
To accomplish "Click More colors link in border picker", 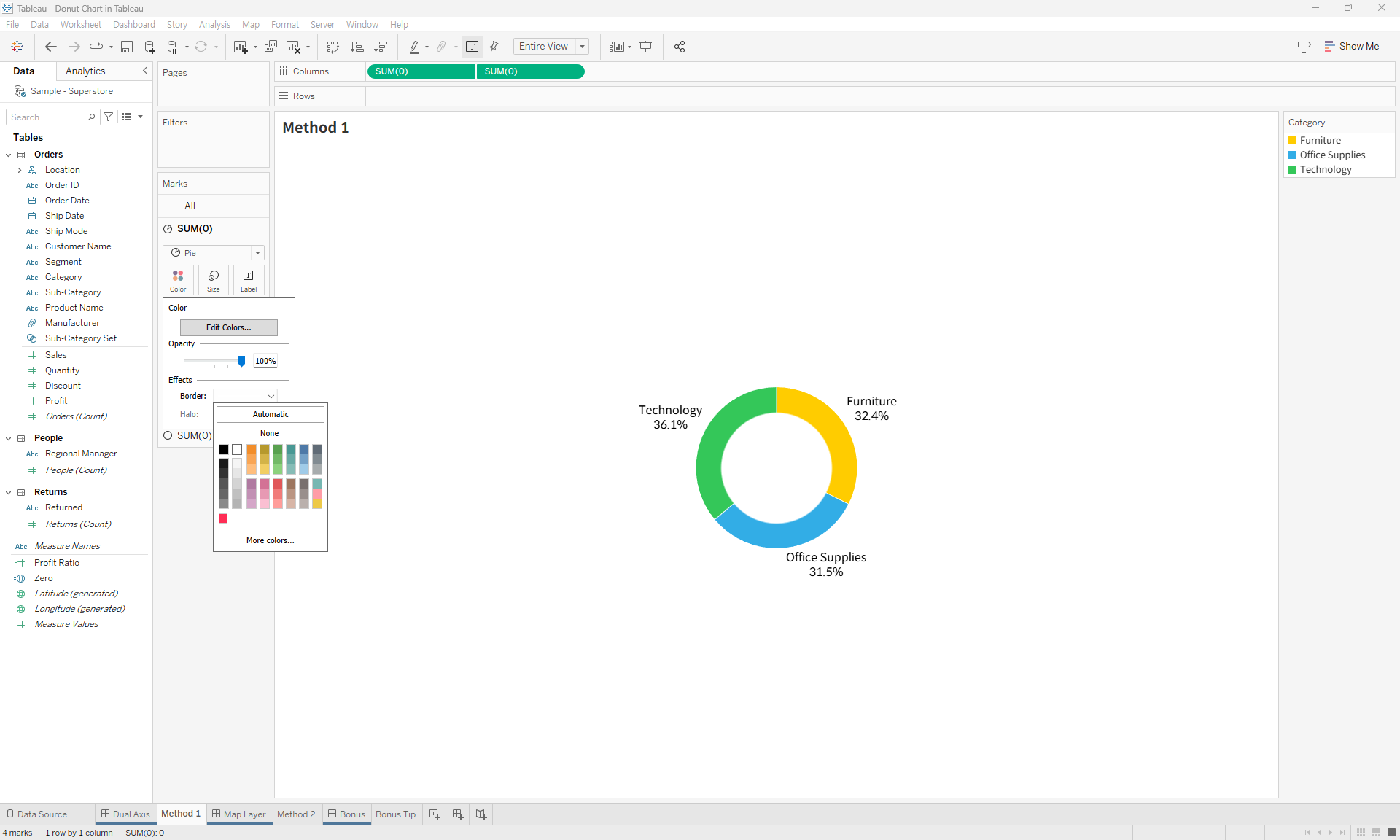I will pyautogui.click(x=269, y=540).
